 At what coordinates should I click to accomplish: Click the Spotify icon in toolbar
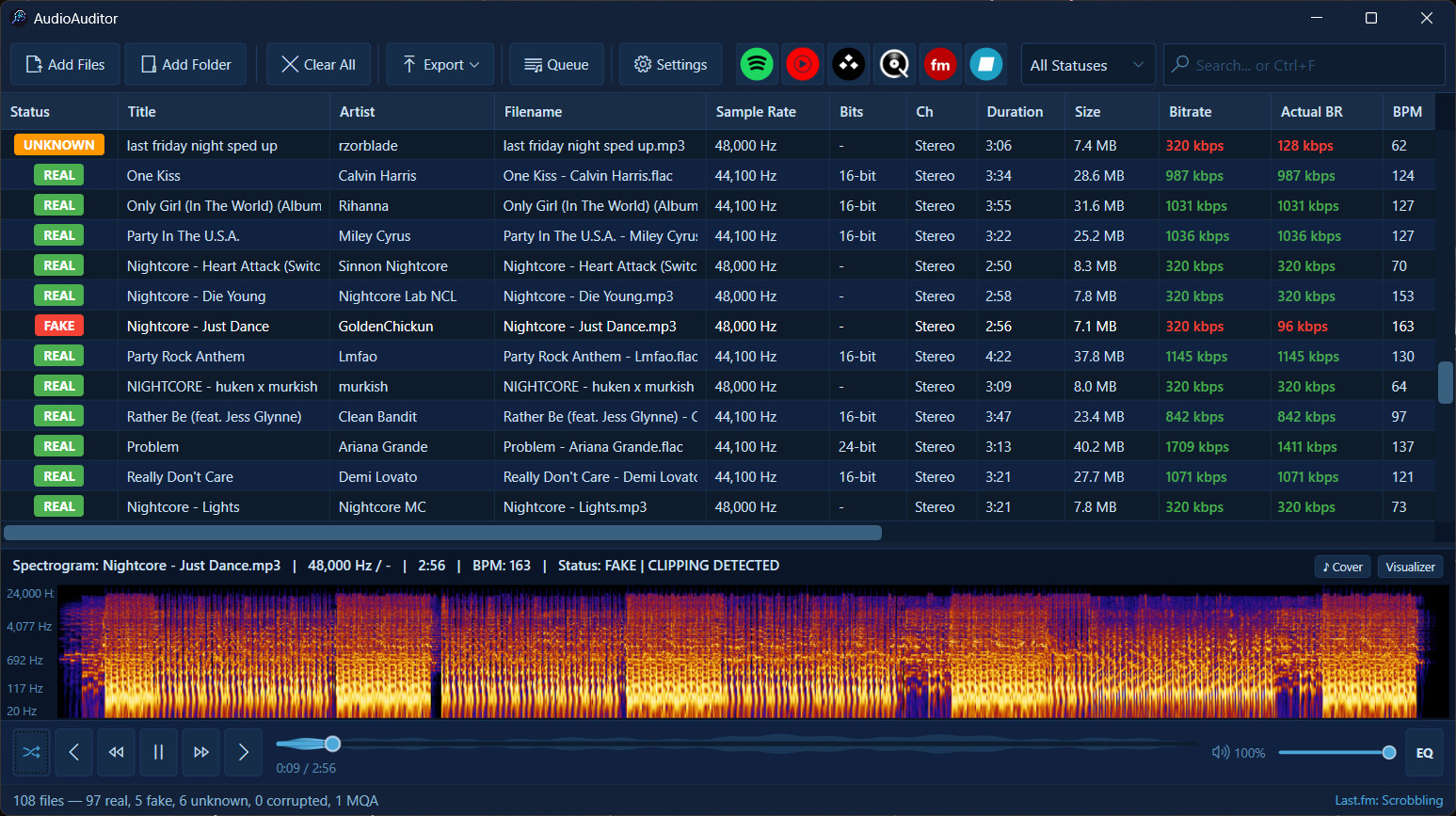click(757, 64)
